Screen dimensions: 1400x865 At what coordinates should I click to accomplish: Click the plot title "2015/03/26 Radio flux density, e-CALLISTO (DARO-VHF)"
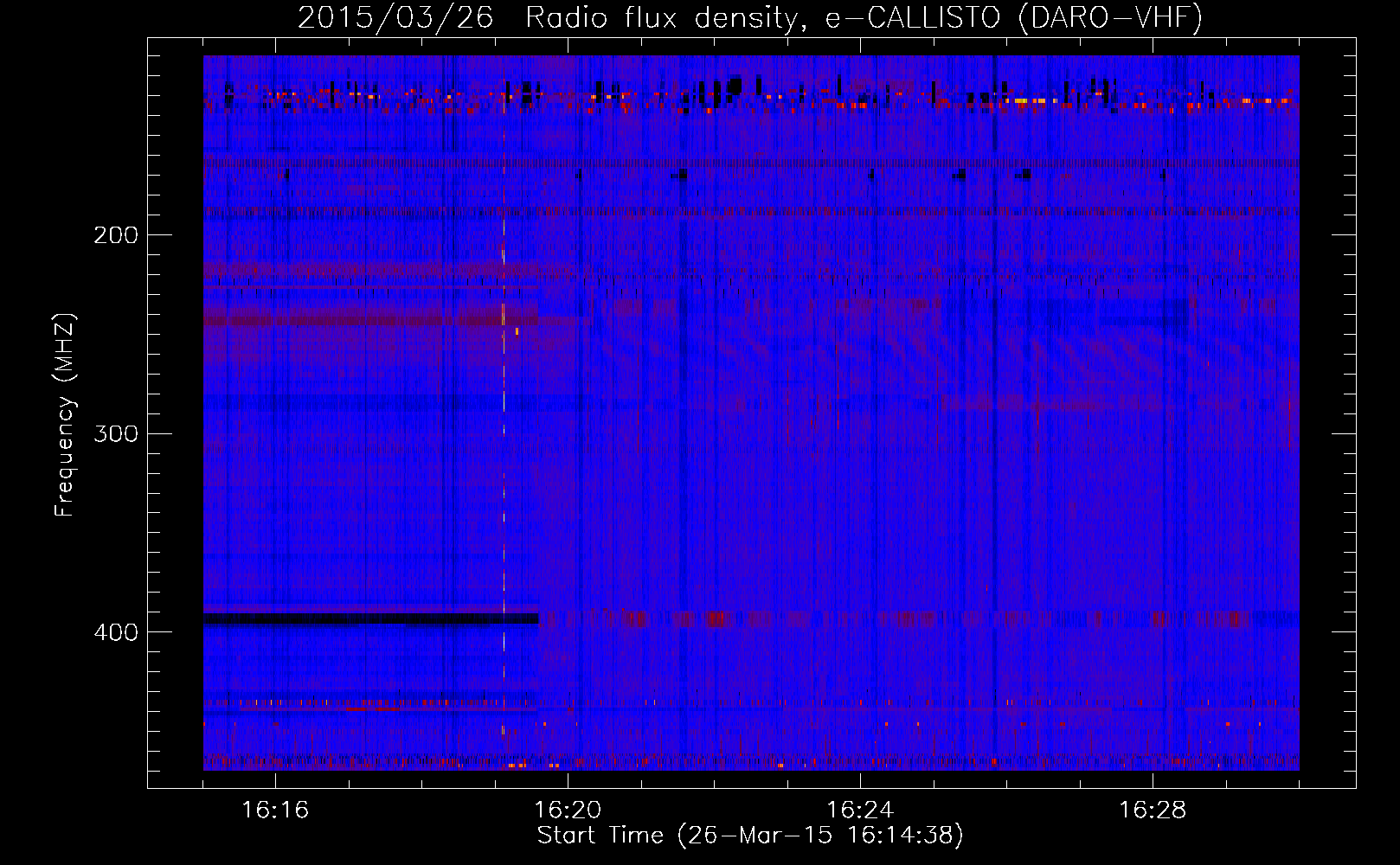pos(750,17)
